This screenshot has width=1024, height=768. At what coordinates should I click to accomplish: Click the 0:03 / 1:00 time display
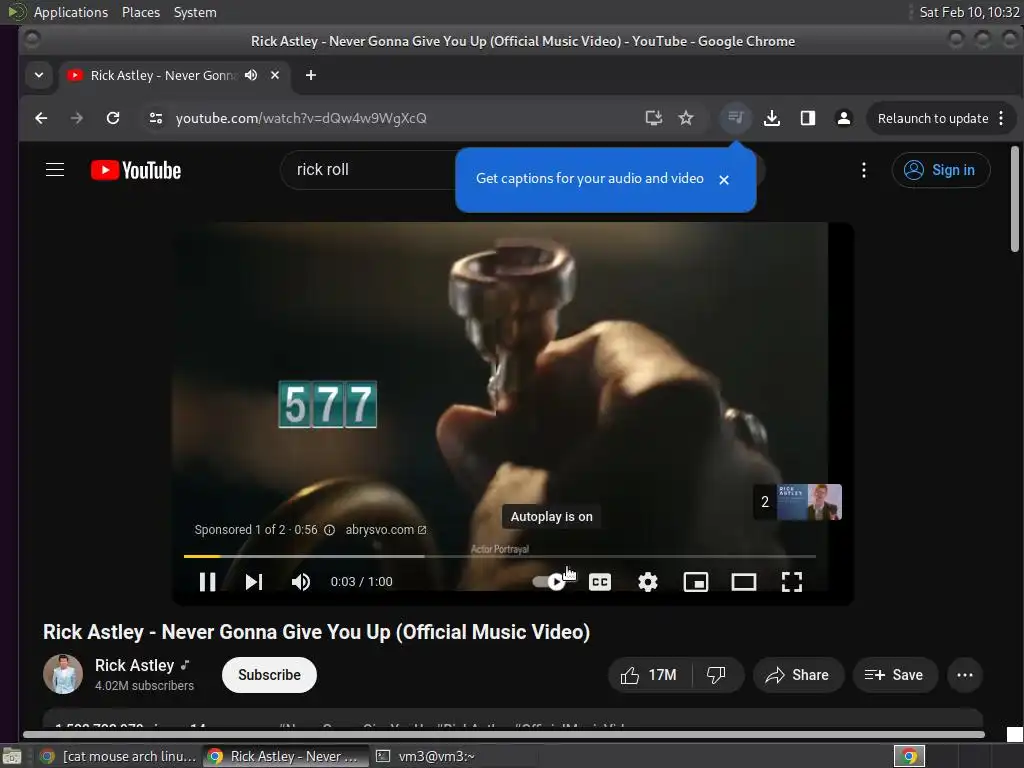click(361, 581)
